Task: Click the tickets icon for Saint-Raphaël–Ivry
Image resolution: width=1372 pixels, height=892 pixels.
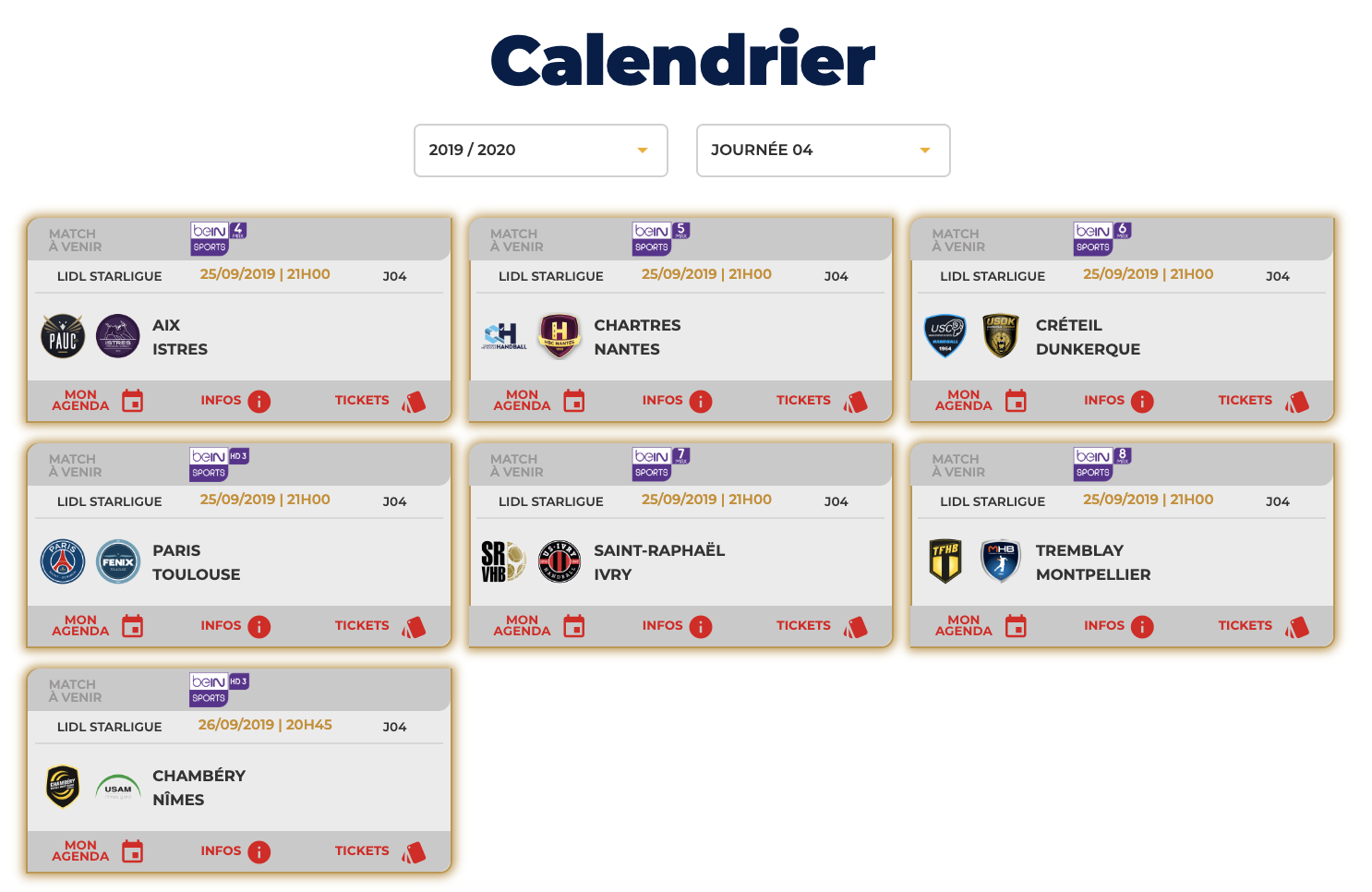Action: pyautogui.click(x=856, y=627)
